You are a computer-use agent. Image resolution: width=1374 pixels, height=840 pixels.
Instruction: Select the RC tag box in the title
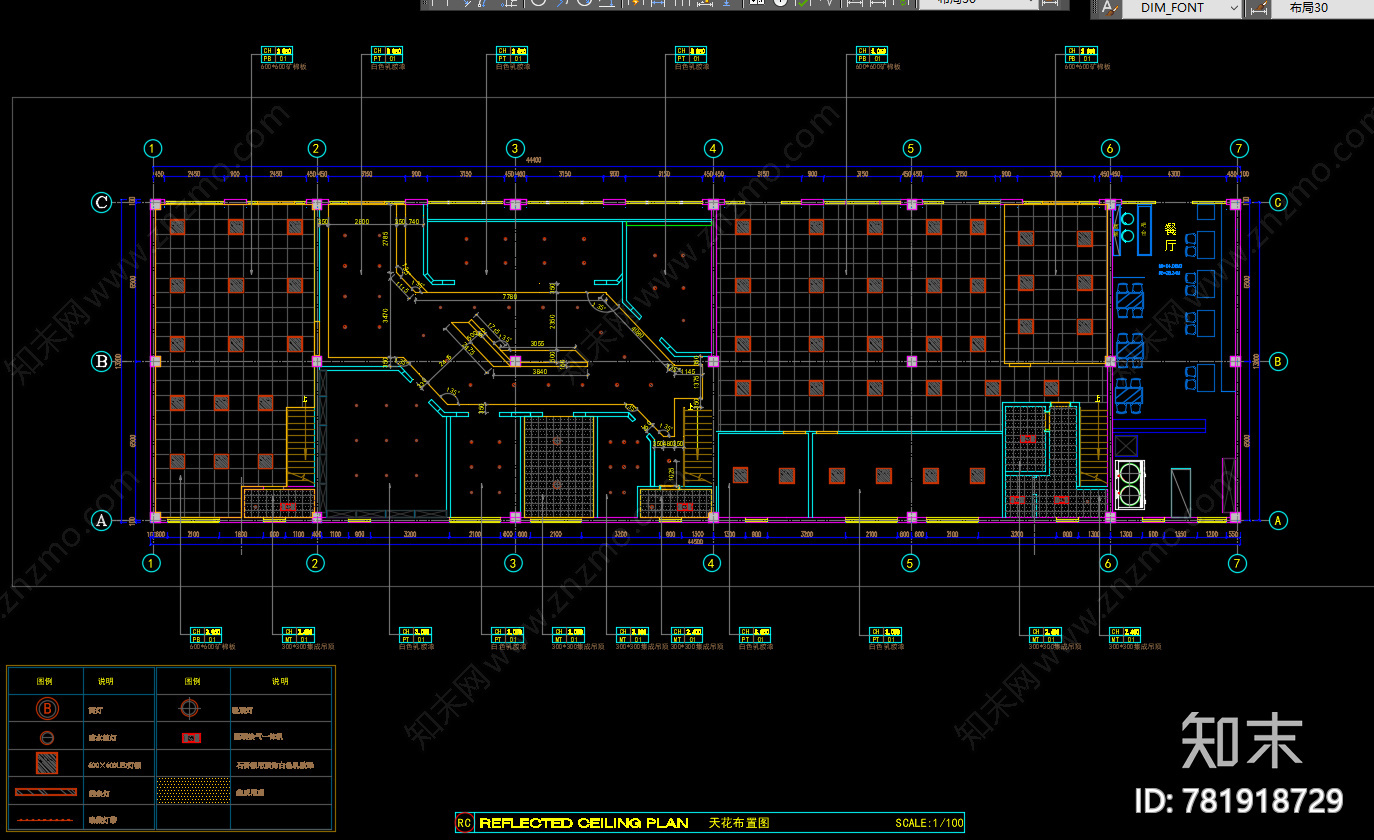click(x=464, y=823)
